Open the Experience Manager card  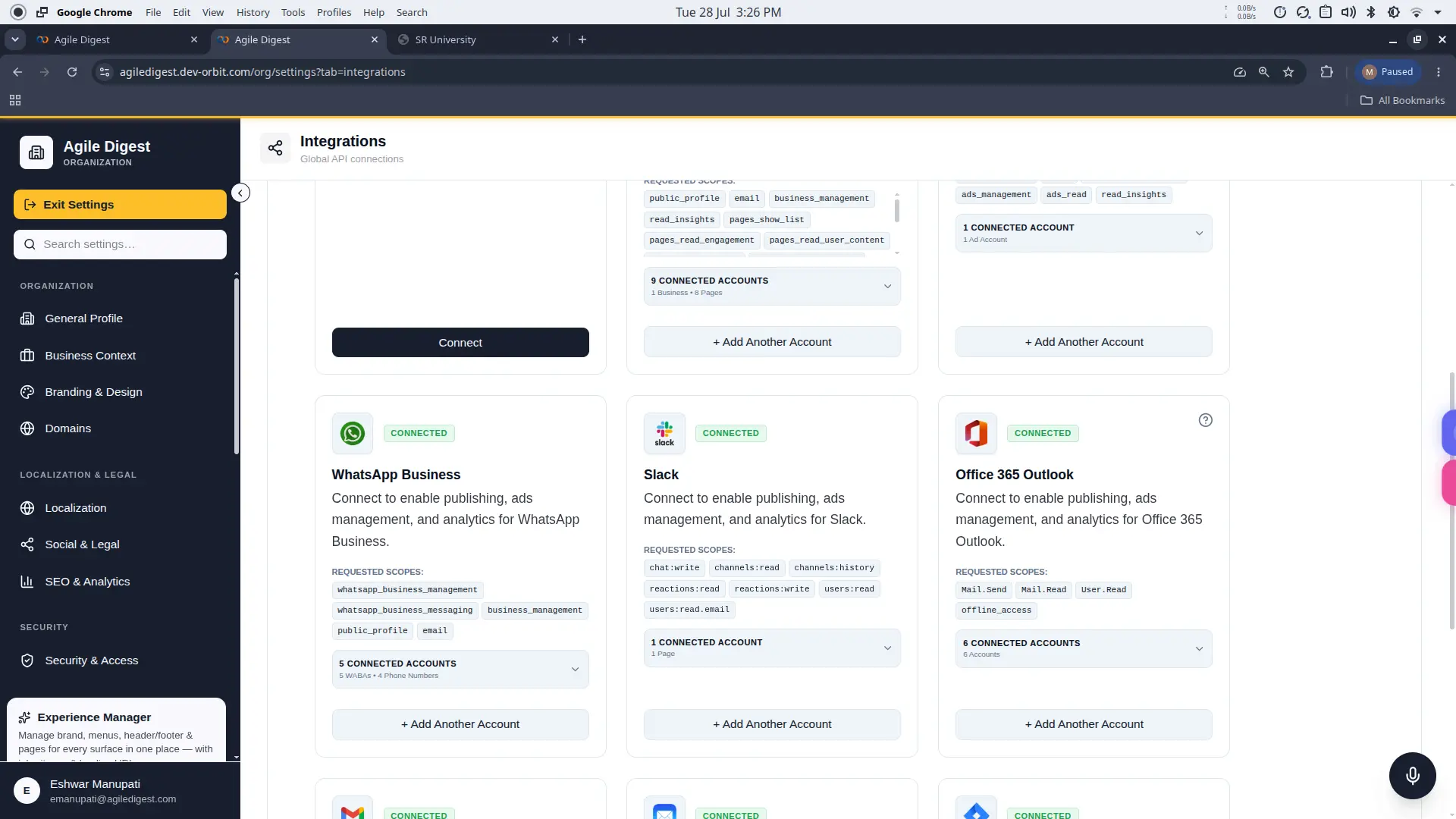coord(116,730)
